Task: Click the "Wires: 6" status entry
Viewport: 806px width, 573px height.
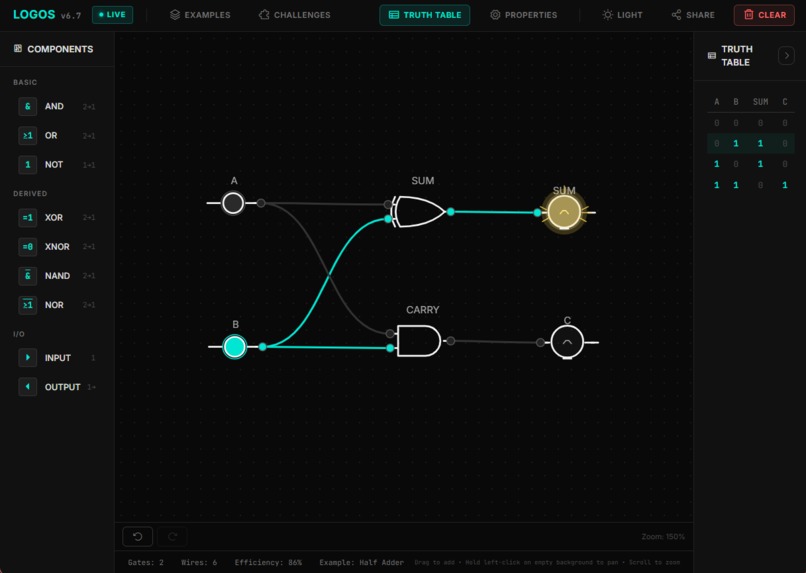Action: [199, 563]
